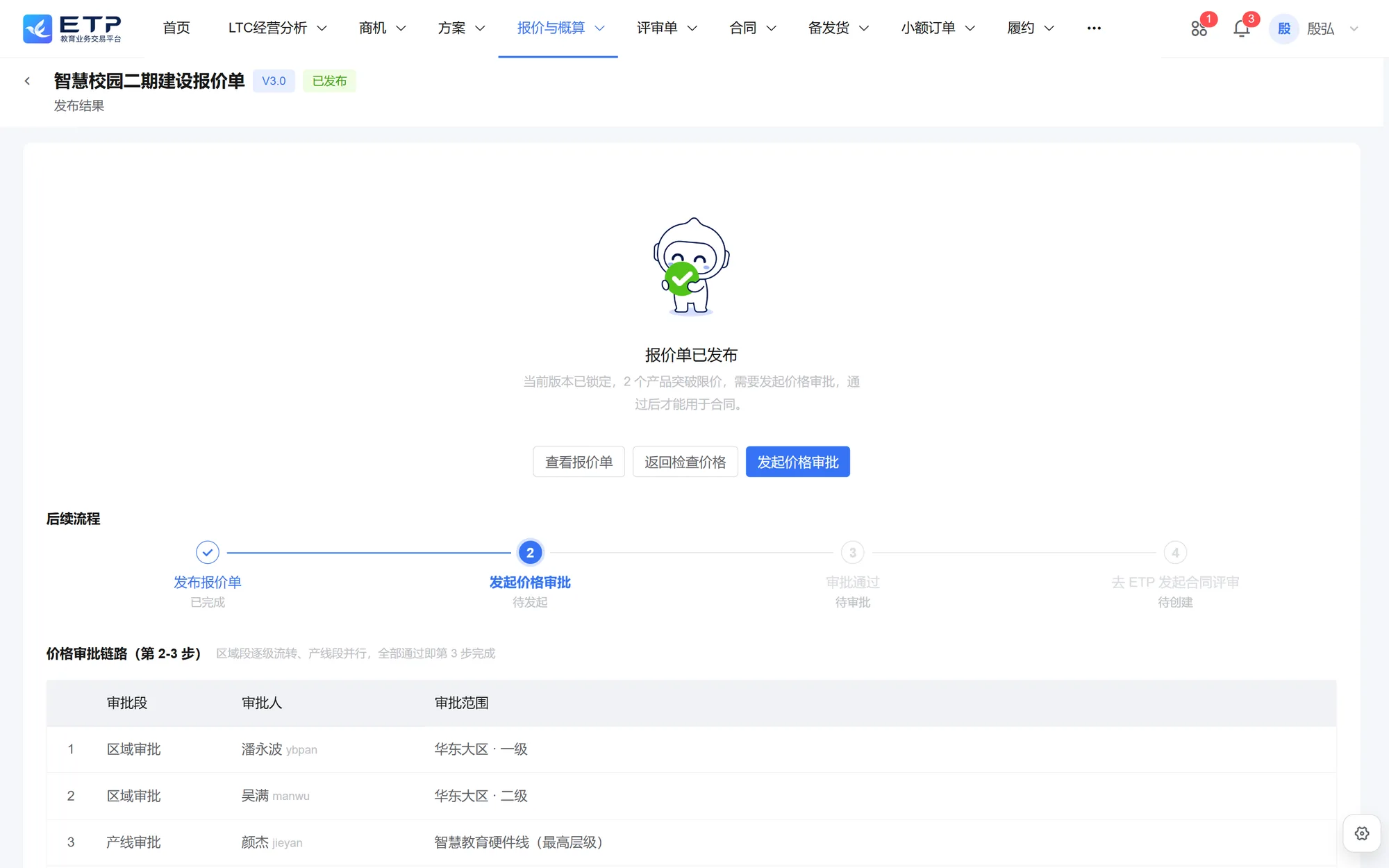The image size is (1389, 868).
Task: Click the 已发布 status tag
Action: pyautogui.click(x=329, y=81)
